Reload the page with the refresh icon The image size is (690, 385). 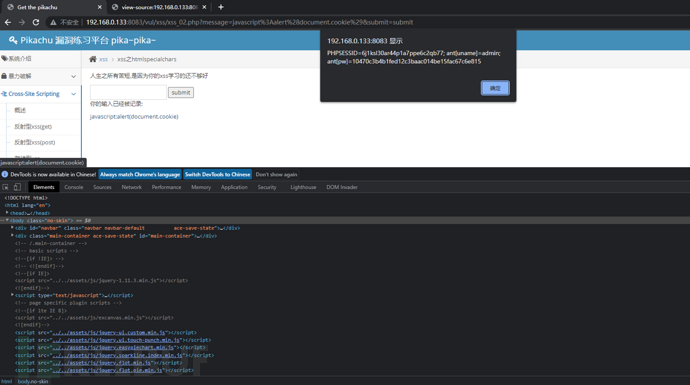36,22
